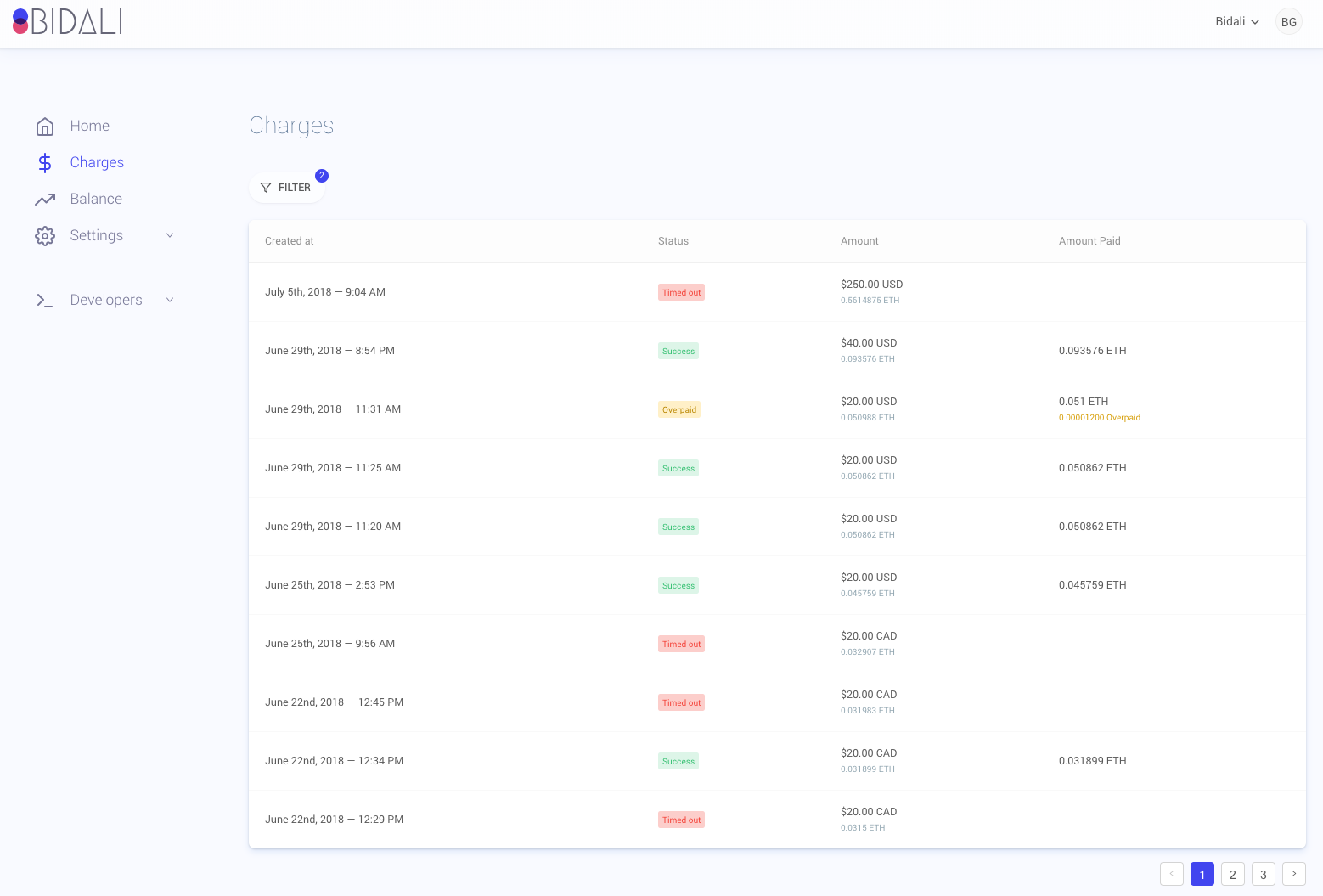1323x896 pixels.
Task: Click the Amount Paid column header
Action: 1089,241
